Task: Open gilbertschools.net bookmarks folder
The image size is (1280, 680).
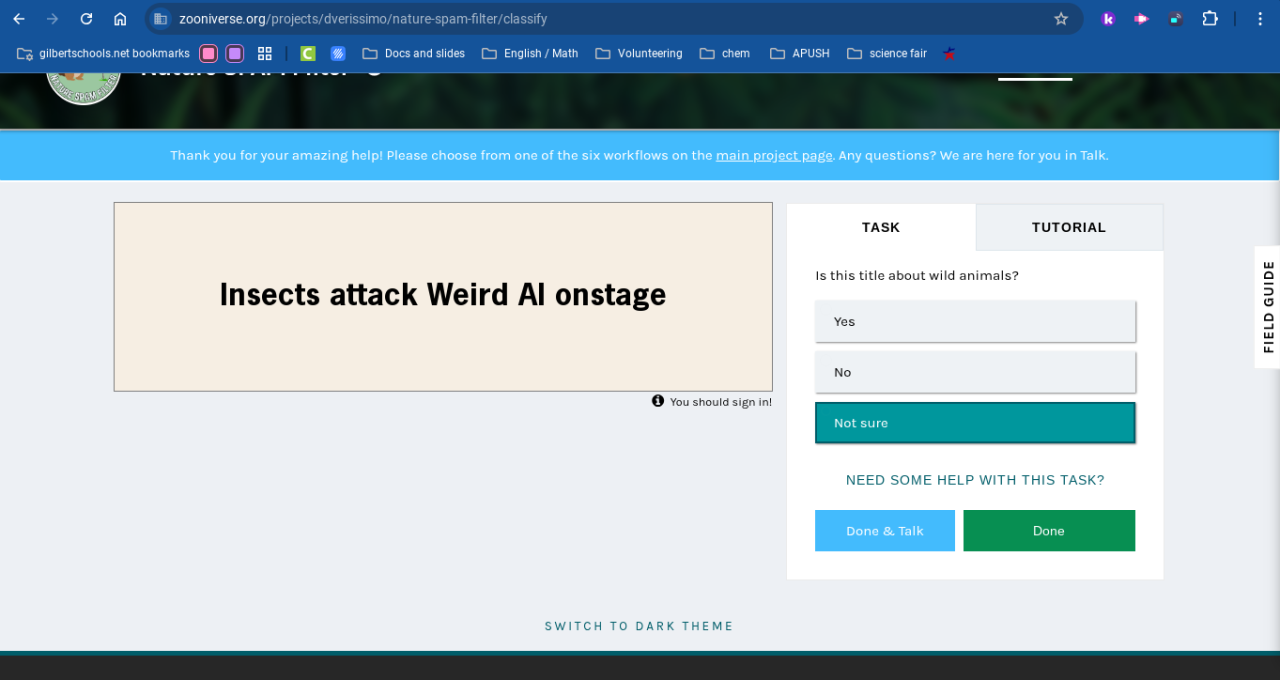Action: 103,54
